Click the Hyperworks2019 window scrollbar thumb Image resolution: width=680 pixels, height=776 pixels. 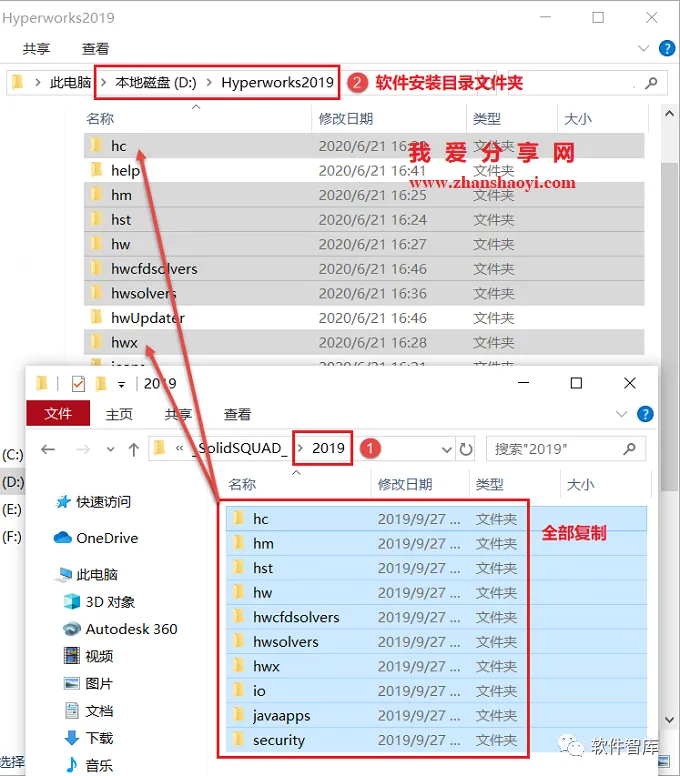point(669,327)
